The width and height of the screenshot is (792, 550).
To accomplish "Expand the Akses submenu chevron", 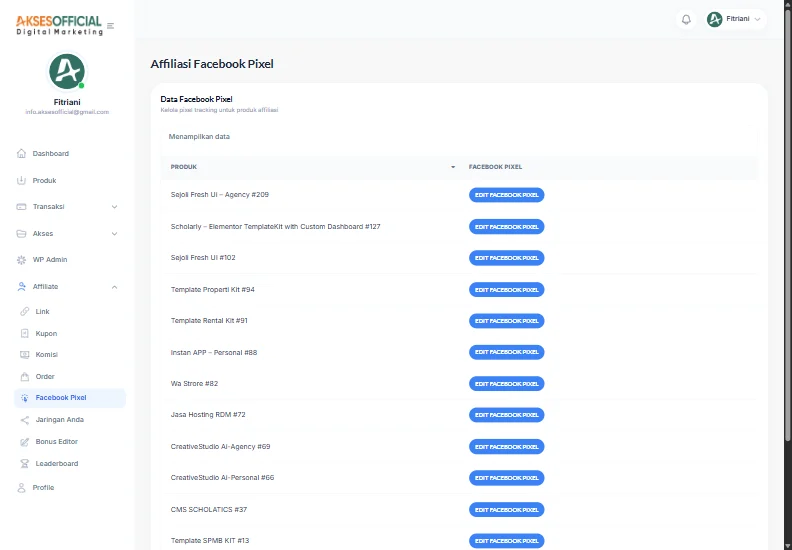I will [x=115, y=233].
